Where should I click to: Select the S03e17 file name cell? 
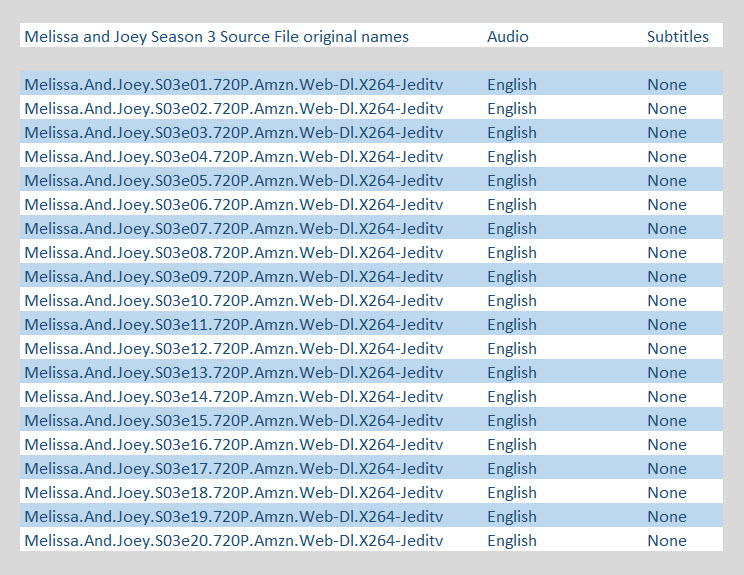(234, 469)
